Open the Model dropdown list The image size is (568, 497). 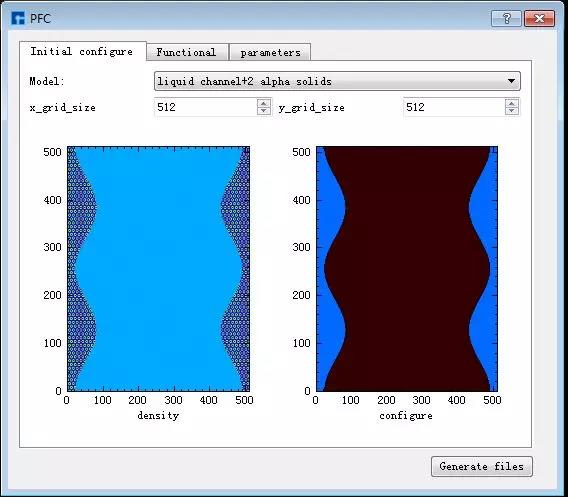tap(337, 81)
